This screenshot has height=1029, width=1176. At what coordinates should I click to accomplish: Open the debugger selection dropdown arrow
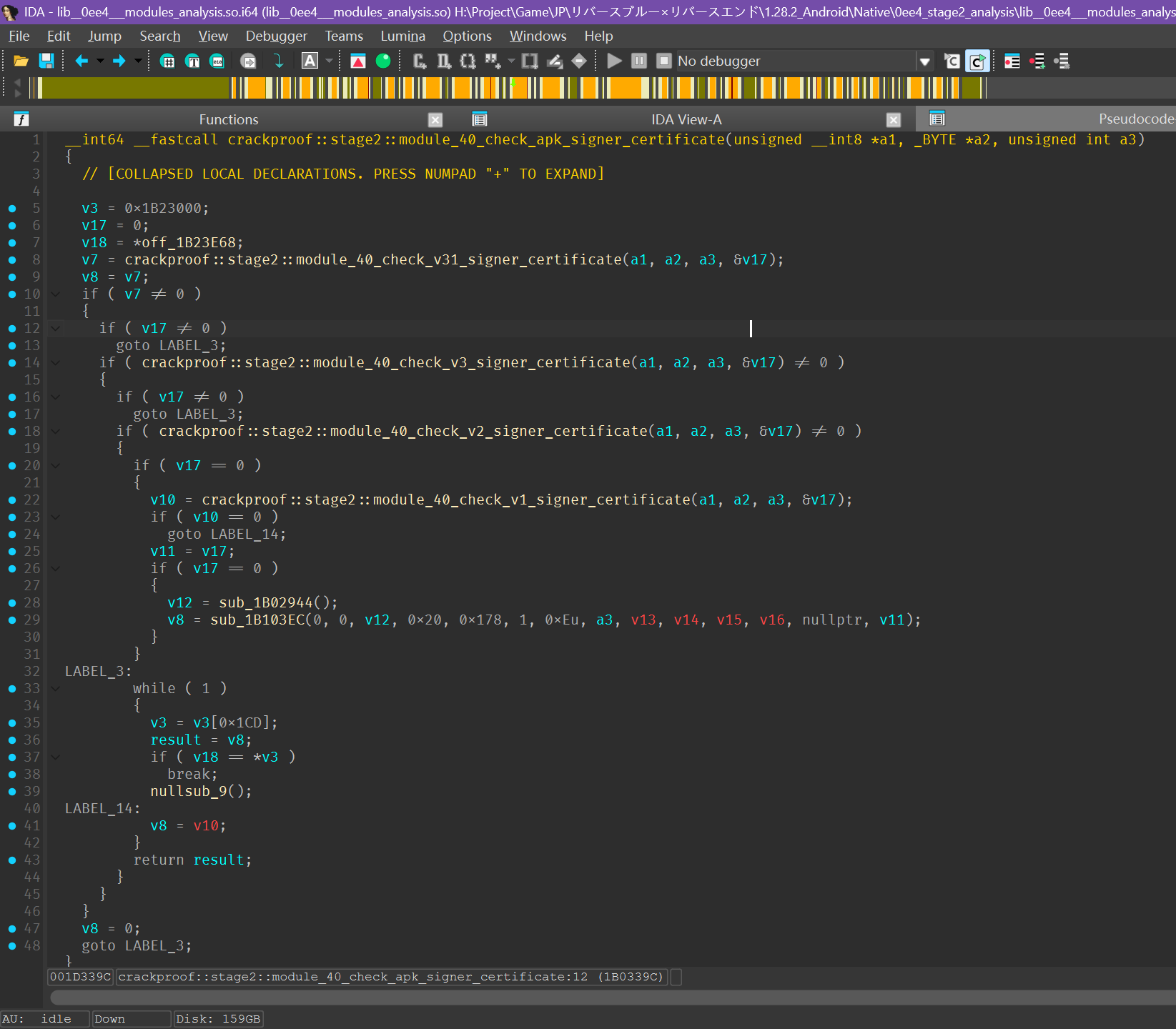tap(924, 61)
